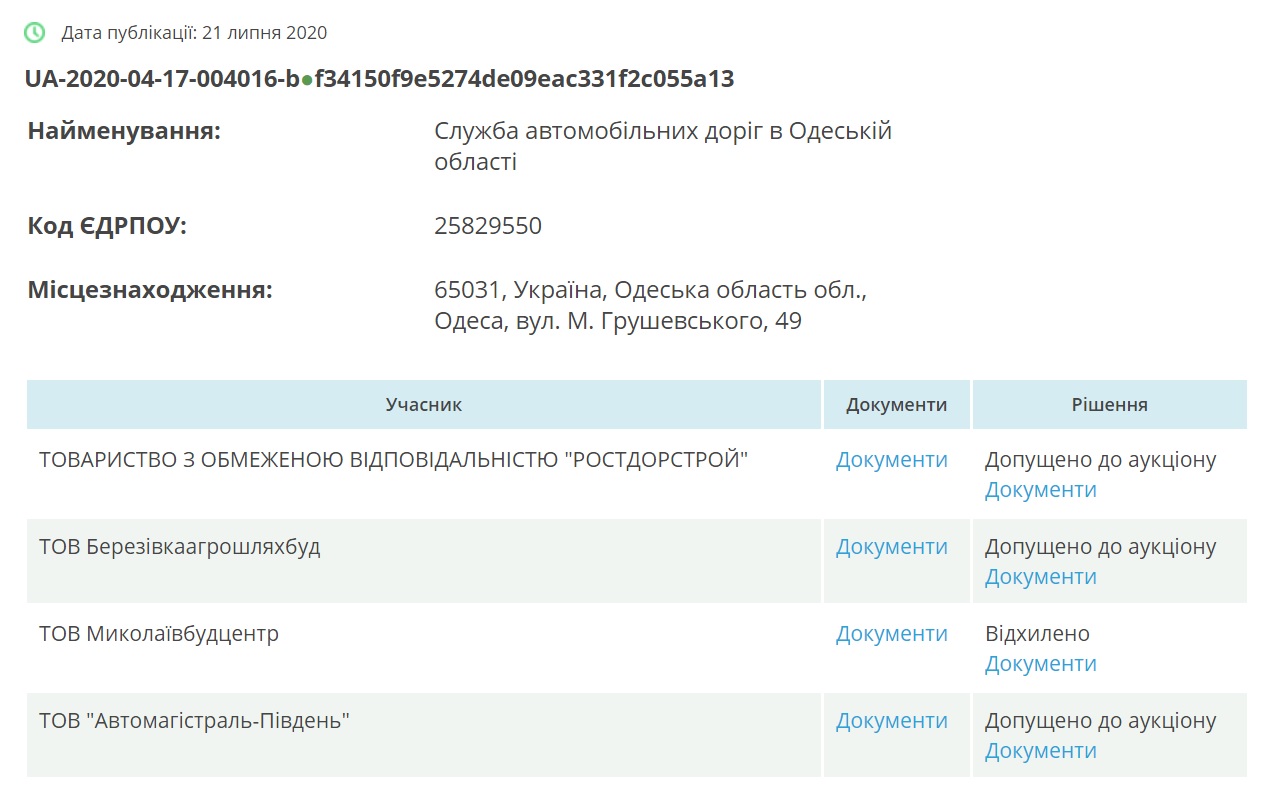Open Документи link for ТОВ Миколаївбудцентр in Документи column
Viewport: 1263px width, 789px height.
click(892, 634)
